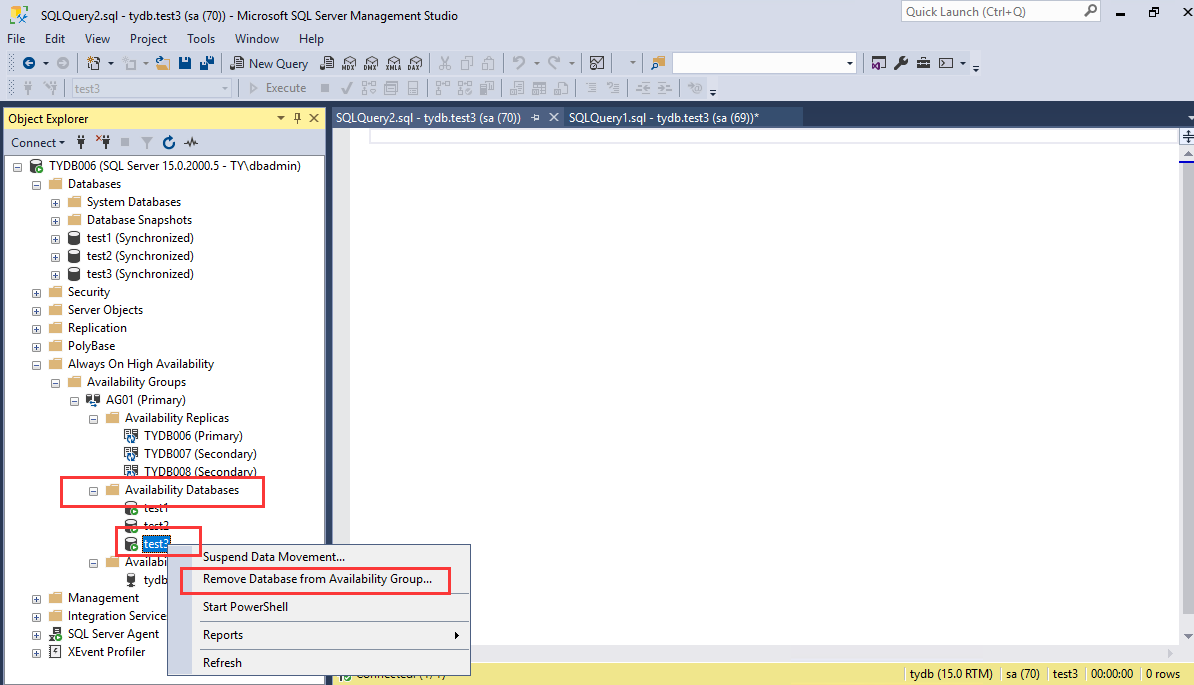The image size is (1194, 685).
Task: Collapse Always On High Availability folder
Action: [x=37, y=365]
